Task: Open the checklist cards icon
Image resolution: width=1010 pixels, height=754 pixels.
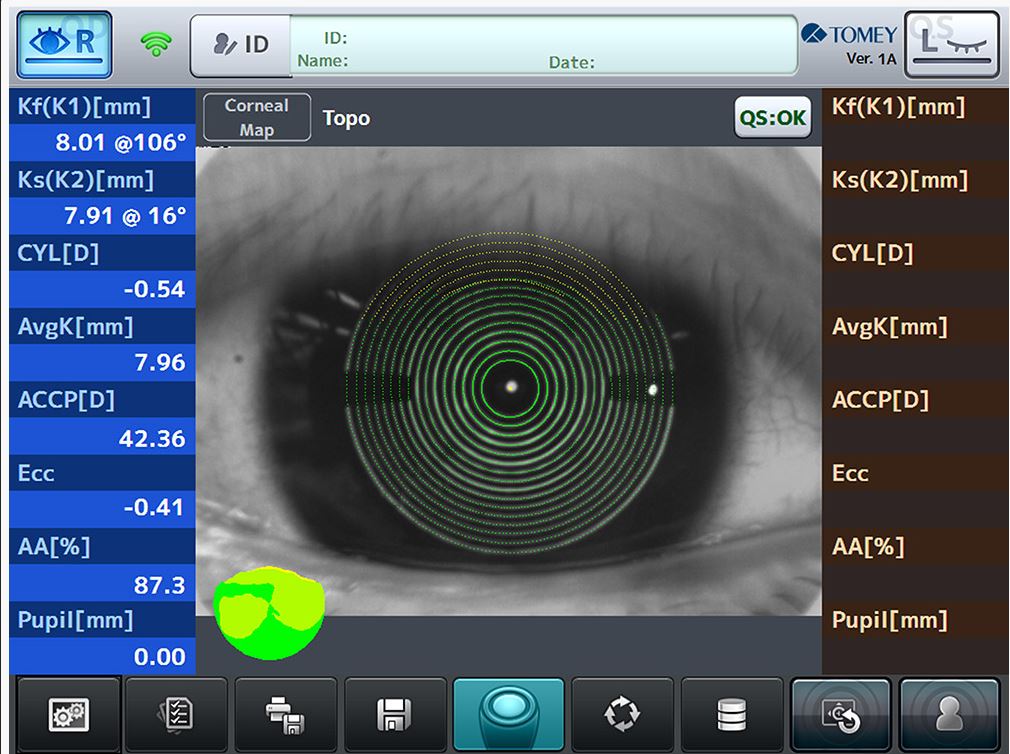Action: click(x=176, y=714)
